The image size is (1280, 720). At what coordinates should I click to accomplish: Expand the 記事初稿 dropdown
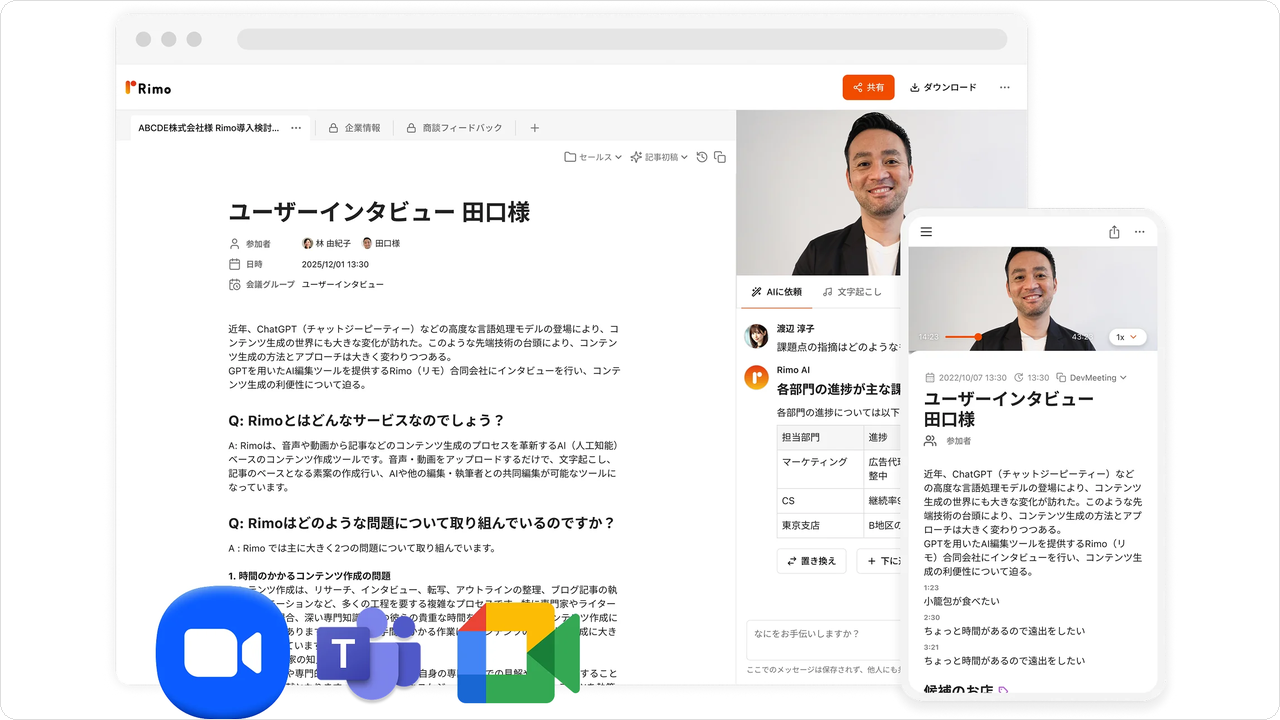click(x=658, y=157)
